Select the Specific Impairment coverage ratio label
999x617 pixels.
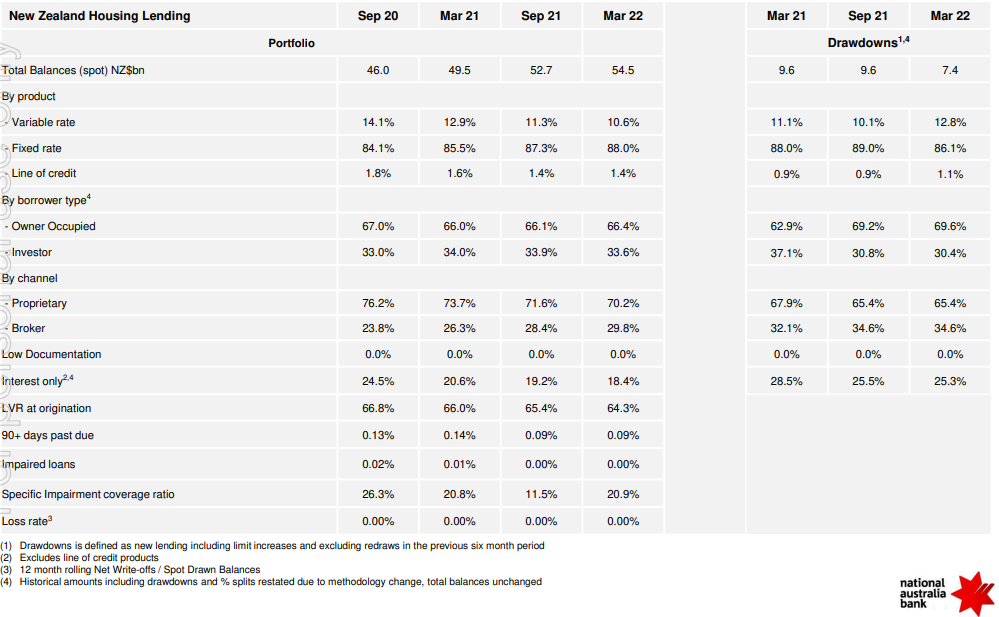[88, 494]
